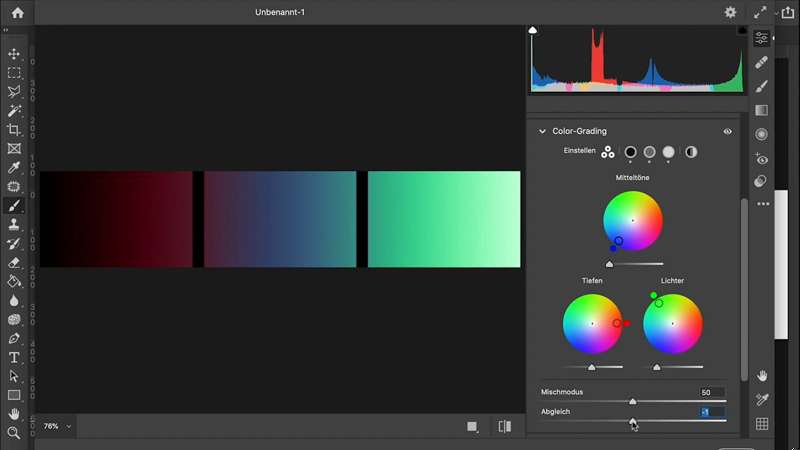Select the History Brush tool
The height and width of the screenshot is (450, 800).
(14, 243)
